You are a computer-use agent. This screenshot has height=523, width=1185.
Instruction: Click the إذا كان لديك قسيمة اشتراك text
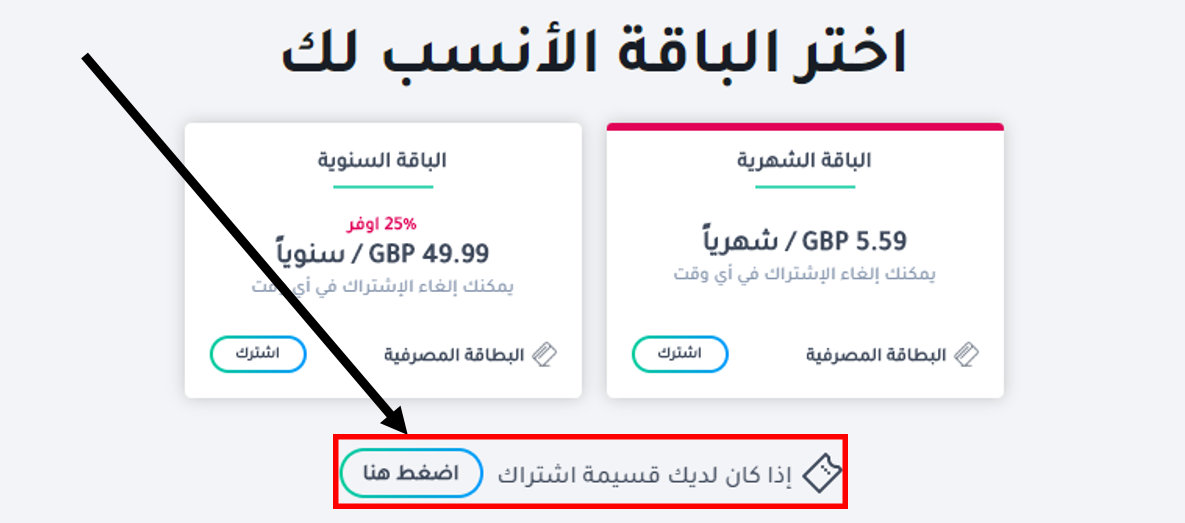click(644, 473)
